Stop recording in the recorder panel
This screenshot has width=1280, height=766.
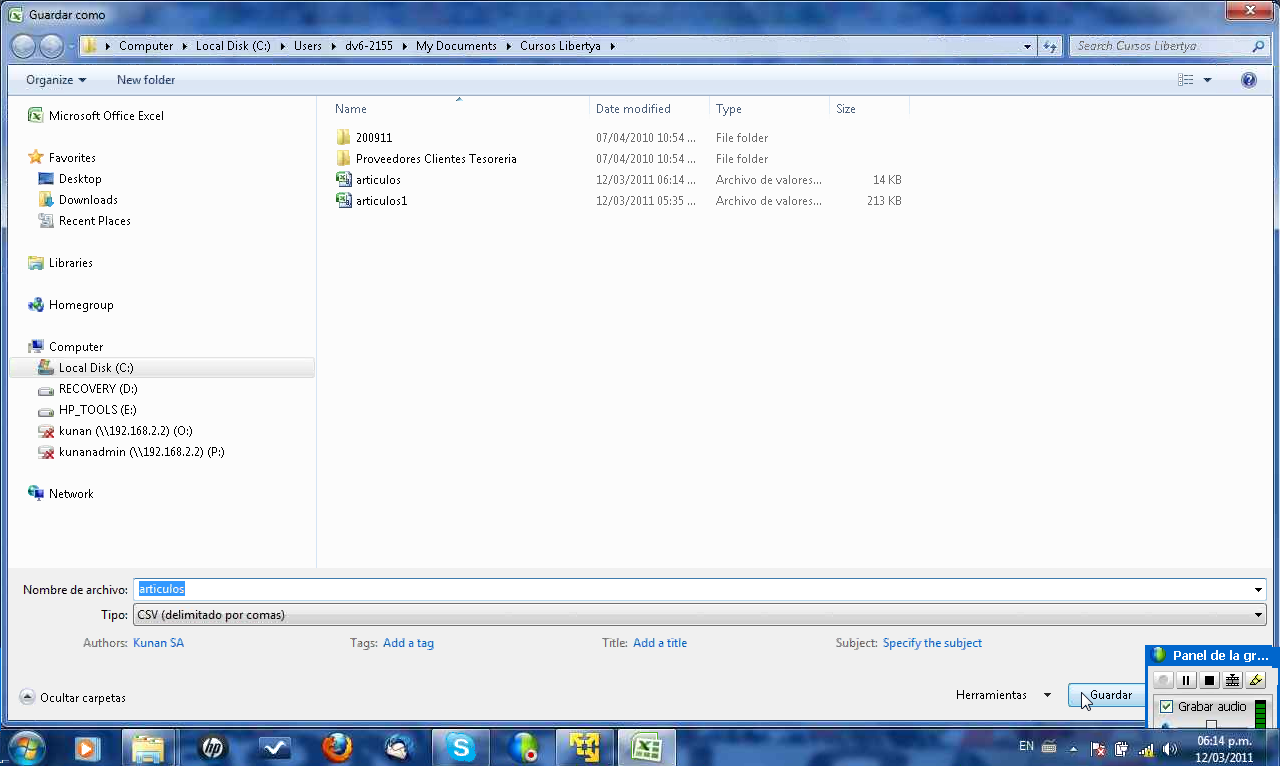pos(1209,681)
